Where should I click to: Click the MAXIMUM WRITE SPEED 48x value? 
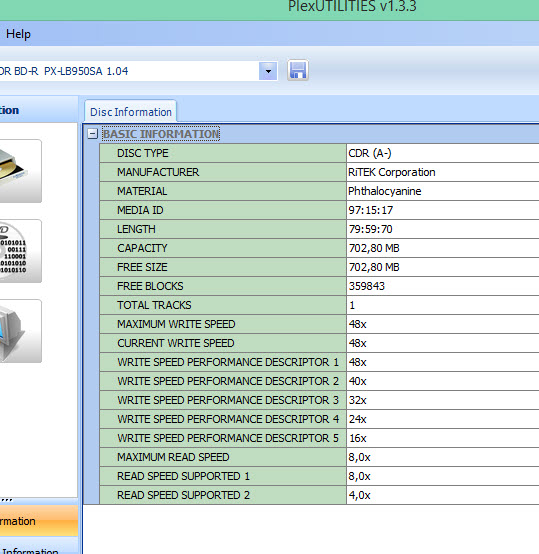357,324
